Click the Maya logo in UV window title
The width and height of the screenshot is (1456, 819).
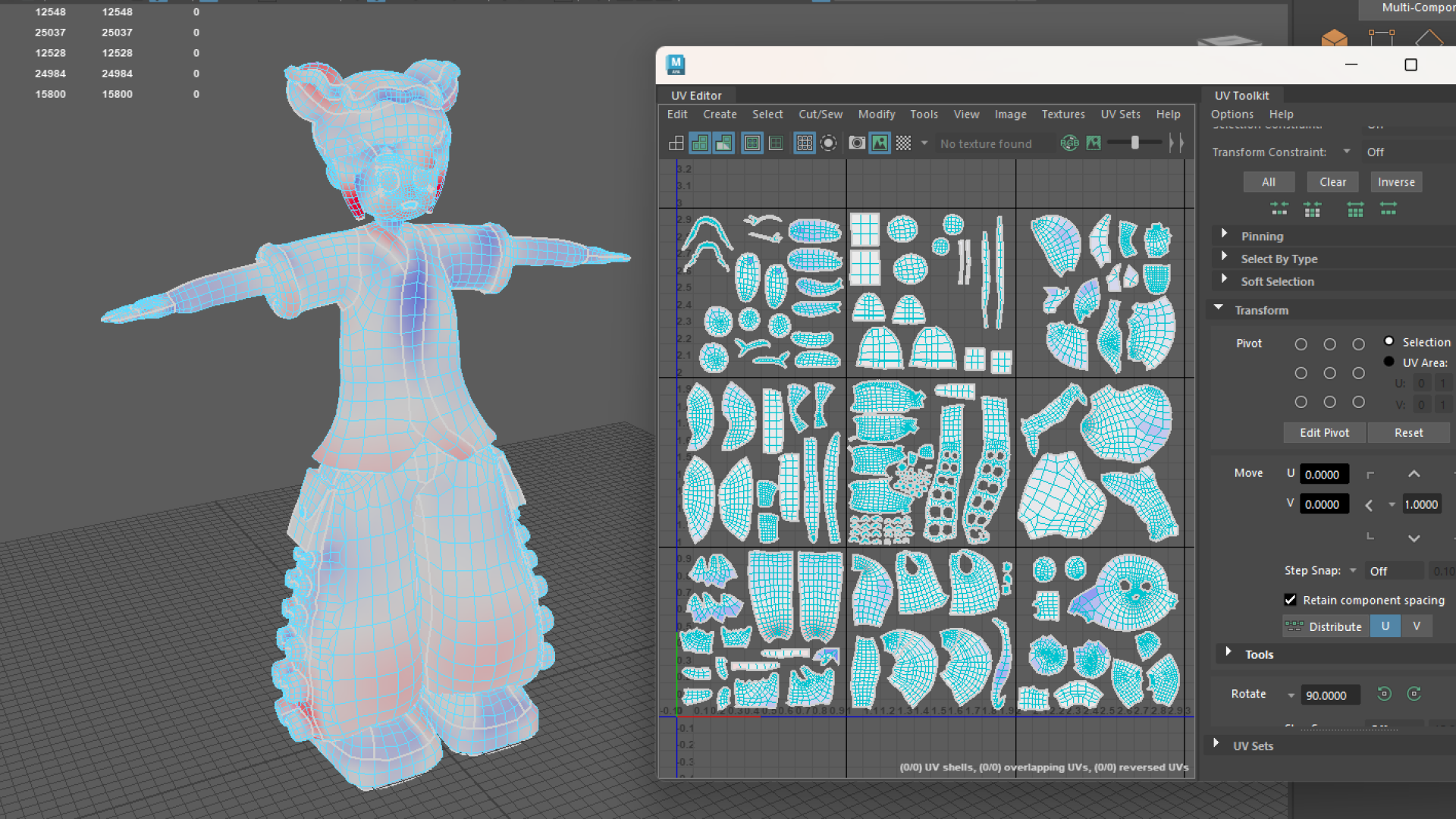tap(676, 65)
